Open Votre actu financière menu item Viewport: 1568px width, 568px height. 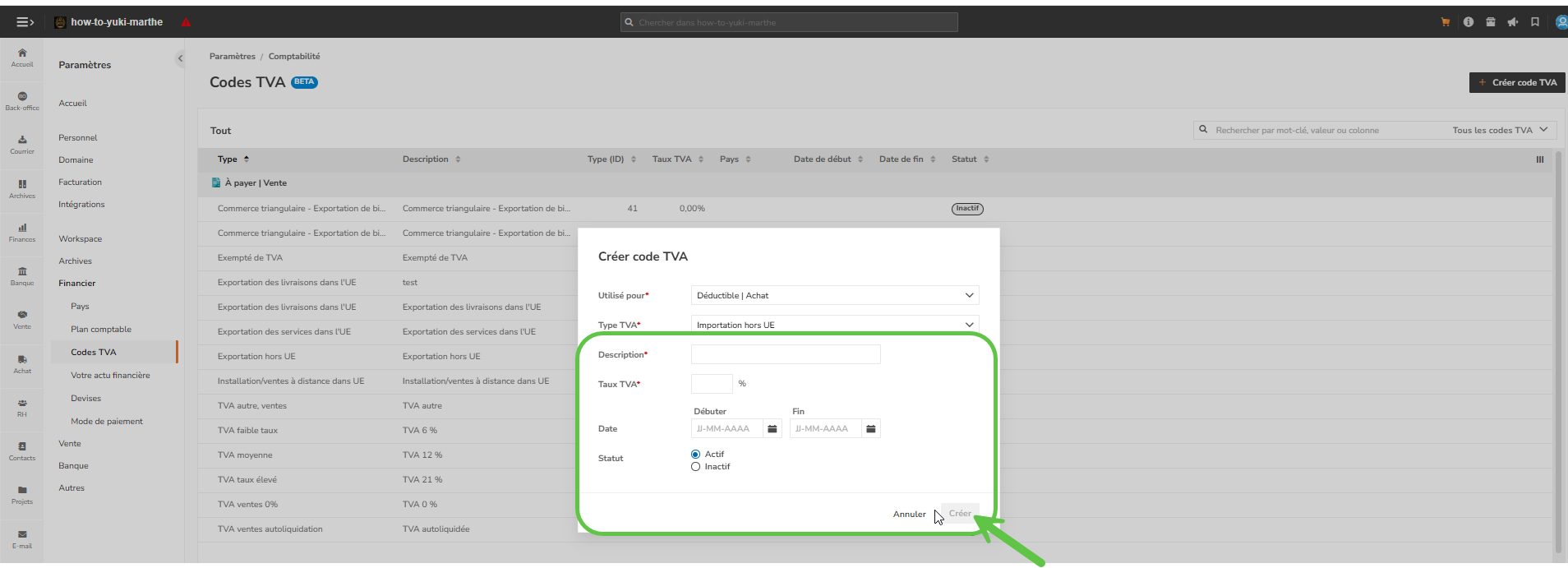point(110,376)
